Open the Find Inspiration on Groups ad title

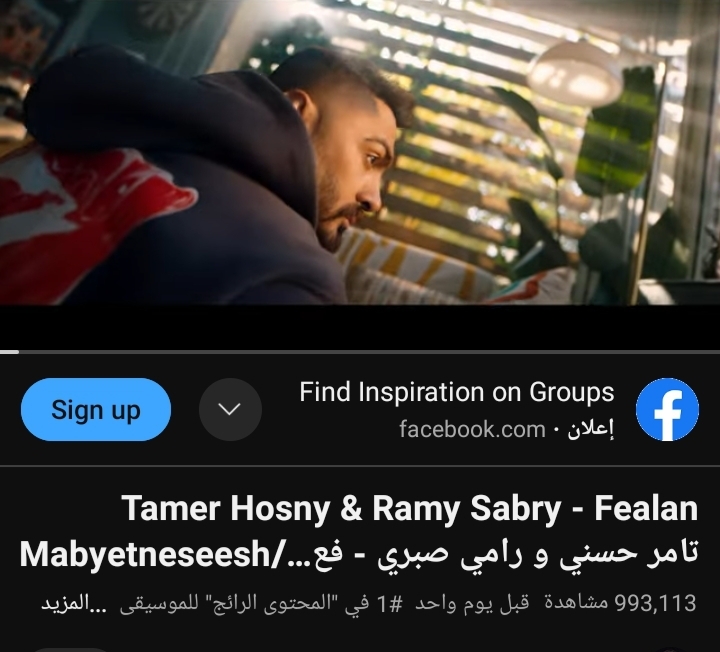[x=457, y=393]
